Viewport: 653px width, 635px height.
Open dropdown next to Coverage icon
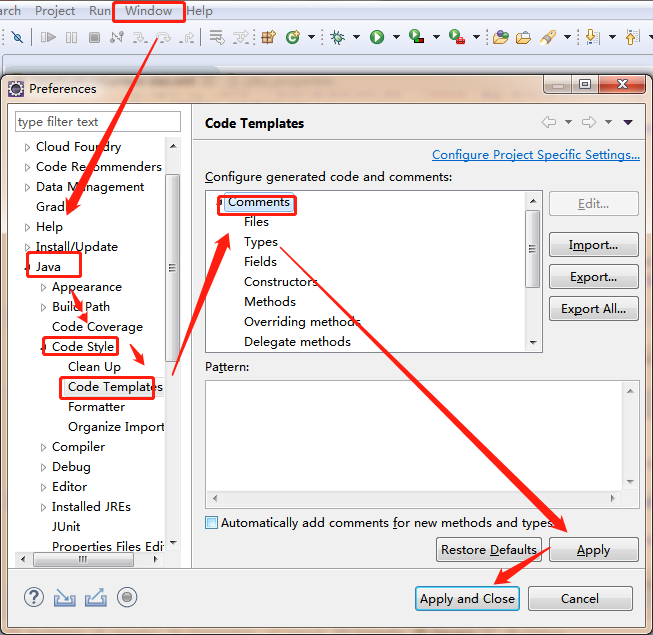tap(436, 37)
